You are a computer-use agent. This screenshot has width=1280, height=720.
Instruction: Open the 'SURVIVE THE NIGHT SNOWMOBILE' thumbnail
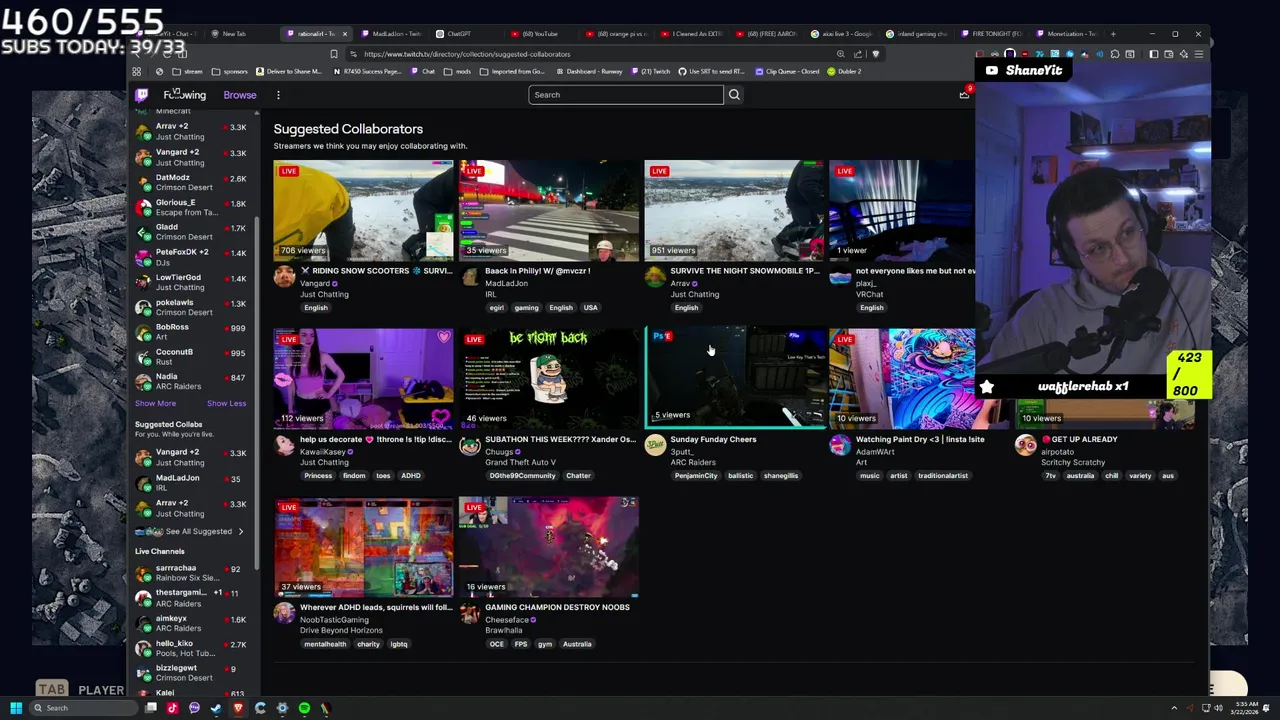[734, 210]
